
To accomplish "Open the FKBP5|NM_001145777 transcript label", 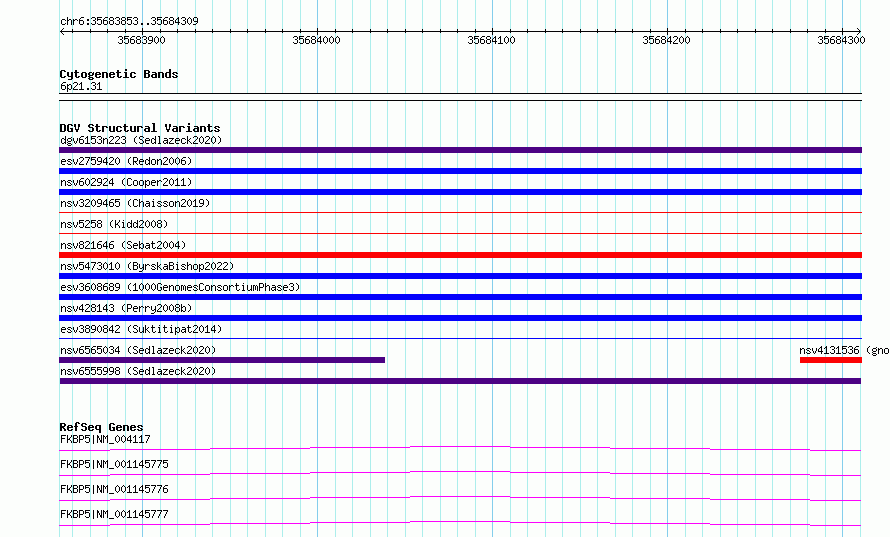I will pyautogui.click(x=114, y=514).
